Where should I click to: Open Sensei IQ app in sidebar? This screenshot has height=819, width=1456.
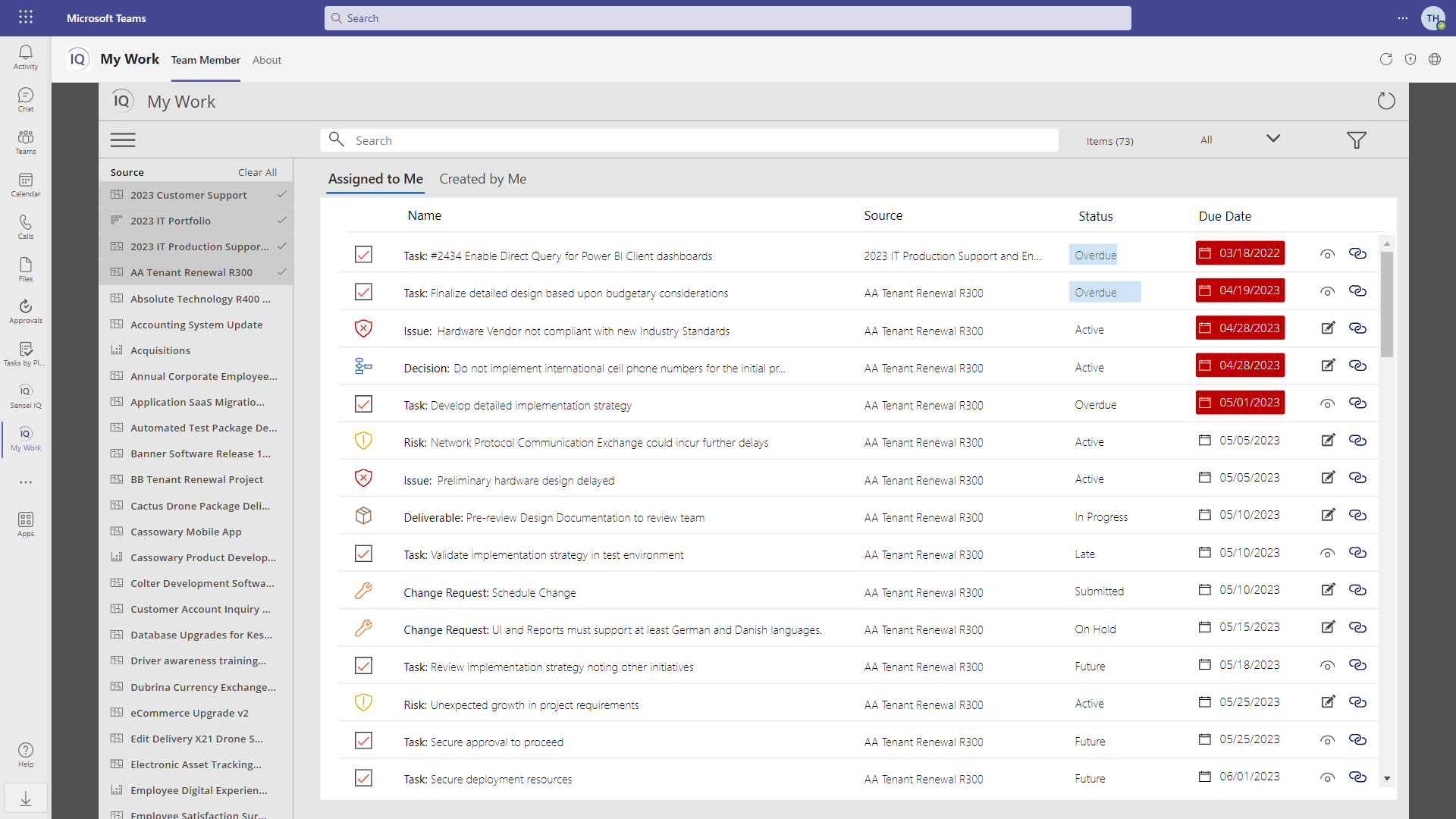[x=26, y=396]
